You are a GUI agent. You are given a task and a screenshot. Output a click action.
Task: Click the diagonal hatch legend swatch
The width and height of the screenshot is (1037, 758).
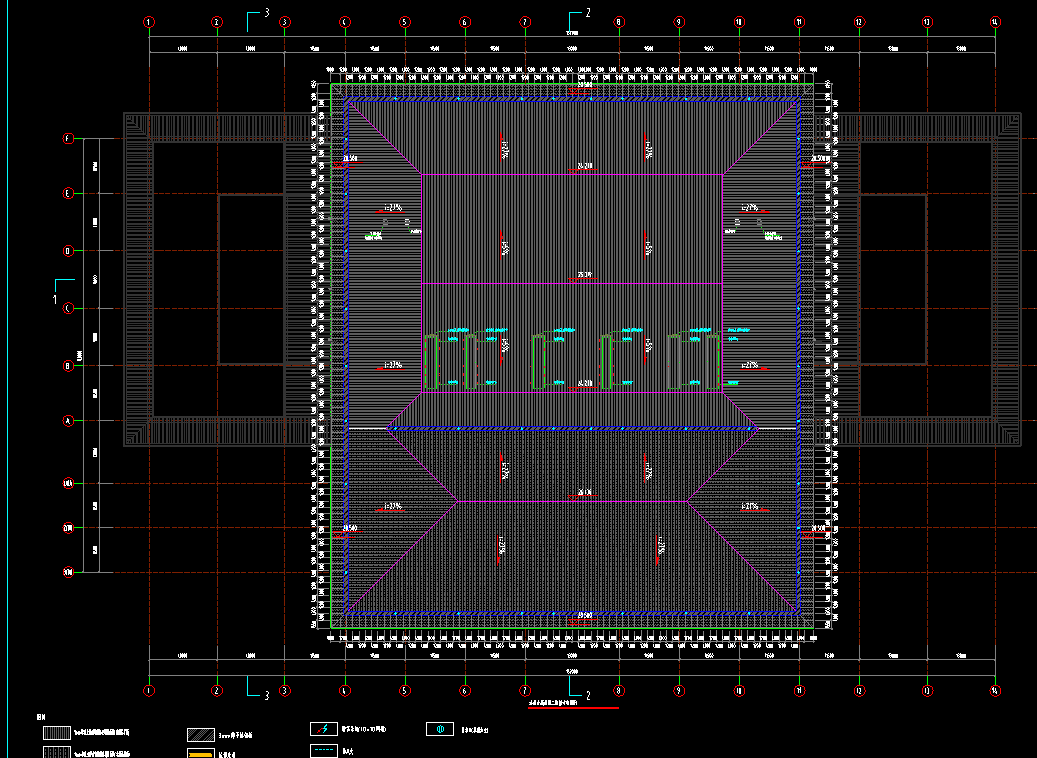click(202, 736)
